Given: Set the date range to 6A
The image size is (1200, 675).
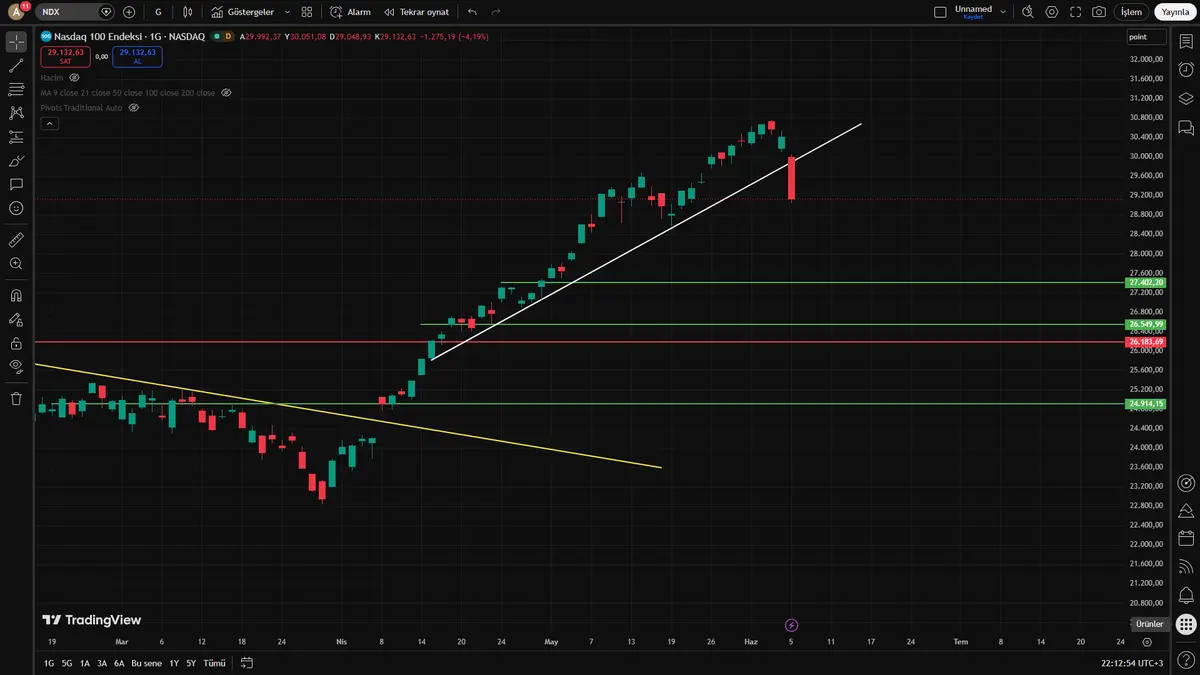Looking at the screenshot, I should pyautogui.click(x=119, y=663).
